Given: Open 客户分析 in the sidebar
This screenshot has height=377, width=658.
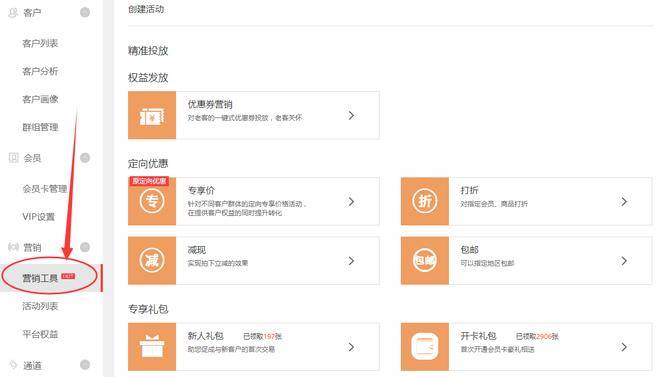Looking at the screenshot, I should tap(40, 71).
